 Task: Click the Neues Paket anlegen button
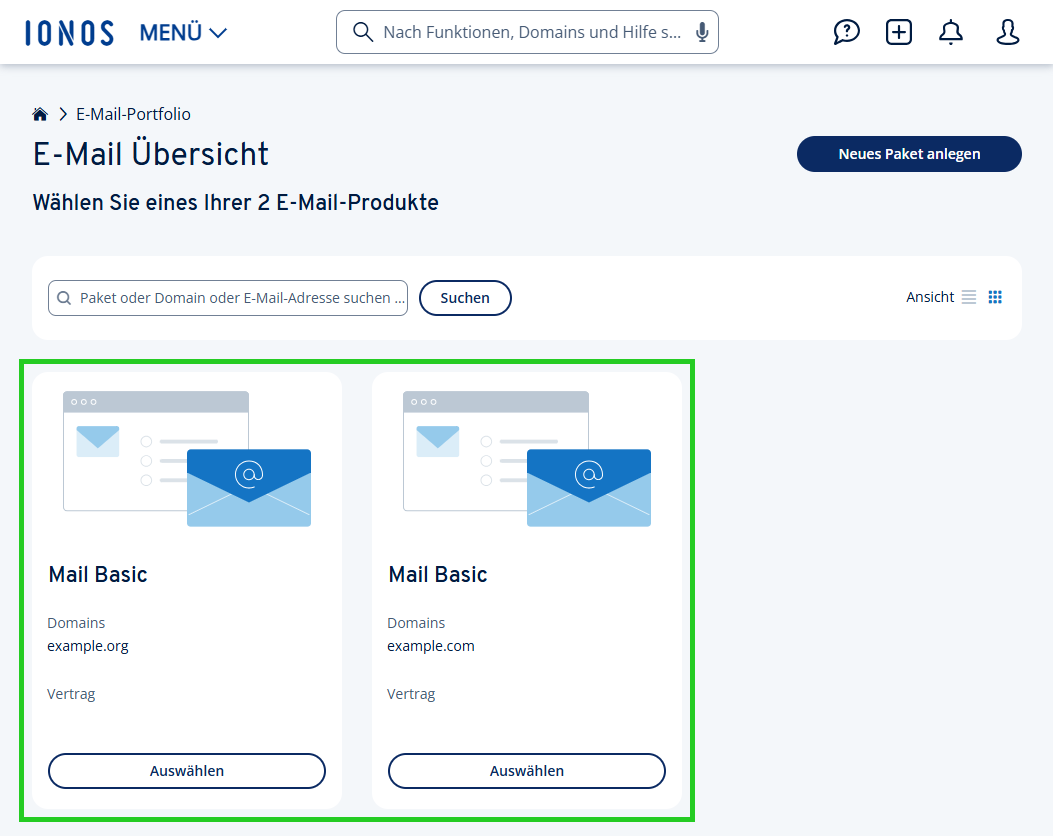[x=908, y=153]
